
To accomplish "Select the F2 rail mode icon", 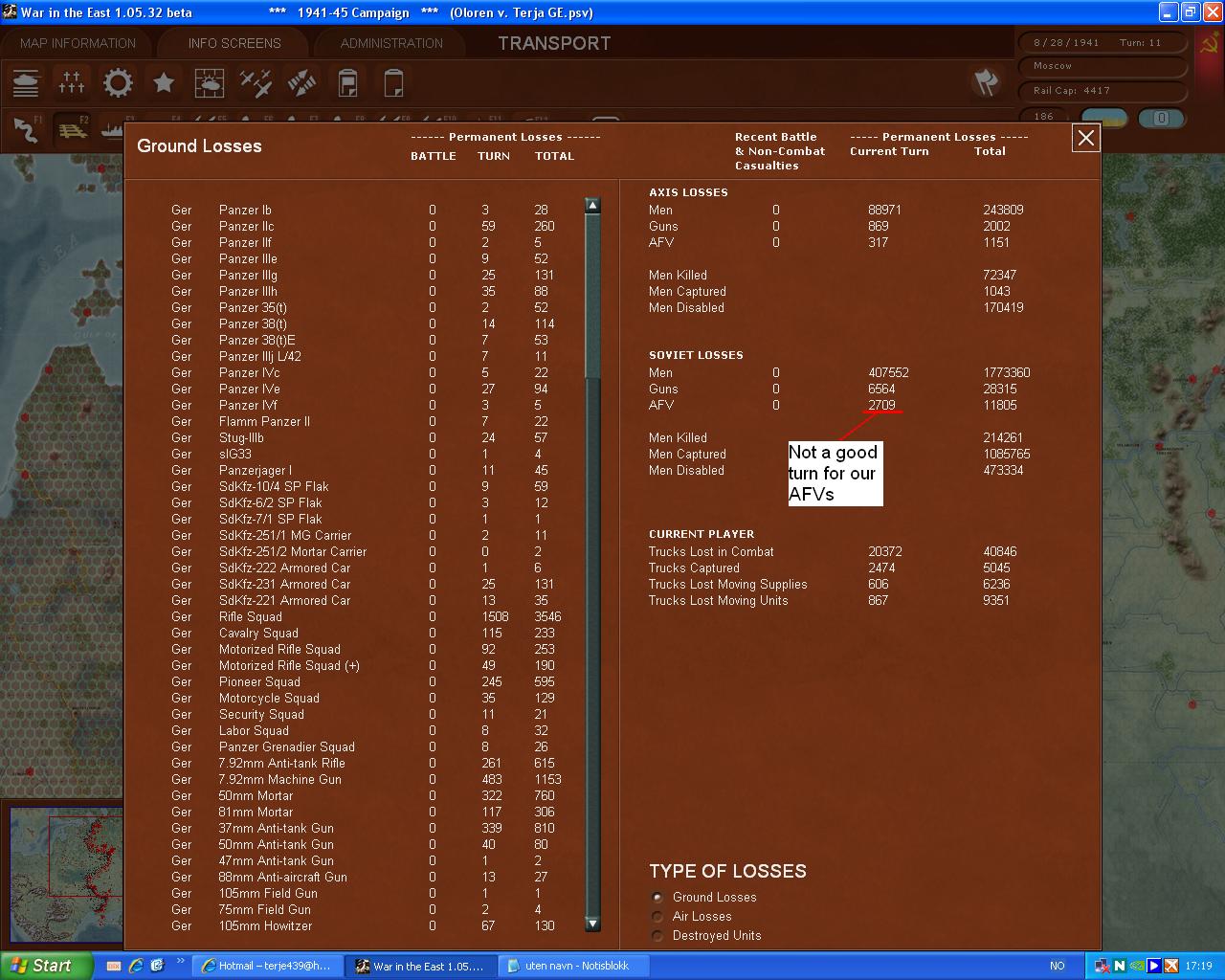I will tap(72, 128).
